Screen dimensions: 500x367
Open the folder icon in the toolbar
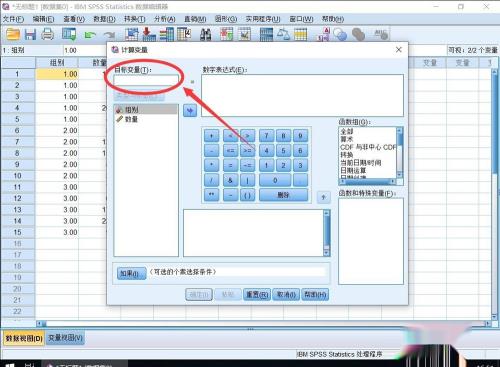point(13,34)
